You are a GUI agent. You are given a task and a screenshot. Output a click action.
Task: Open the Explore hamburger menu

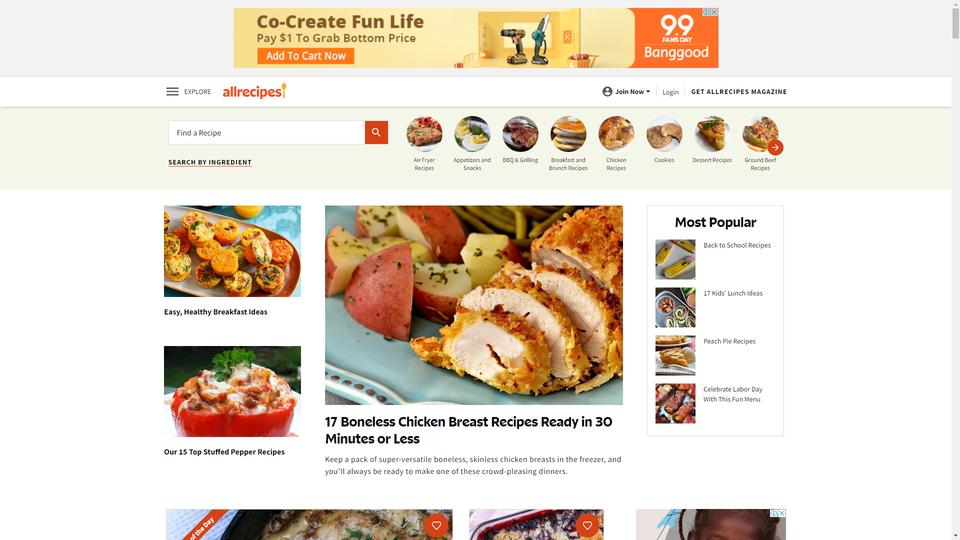[172, 91]
